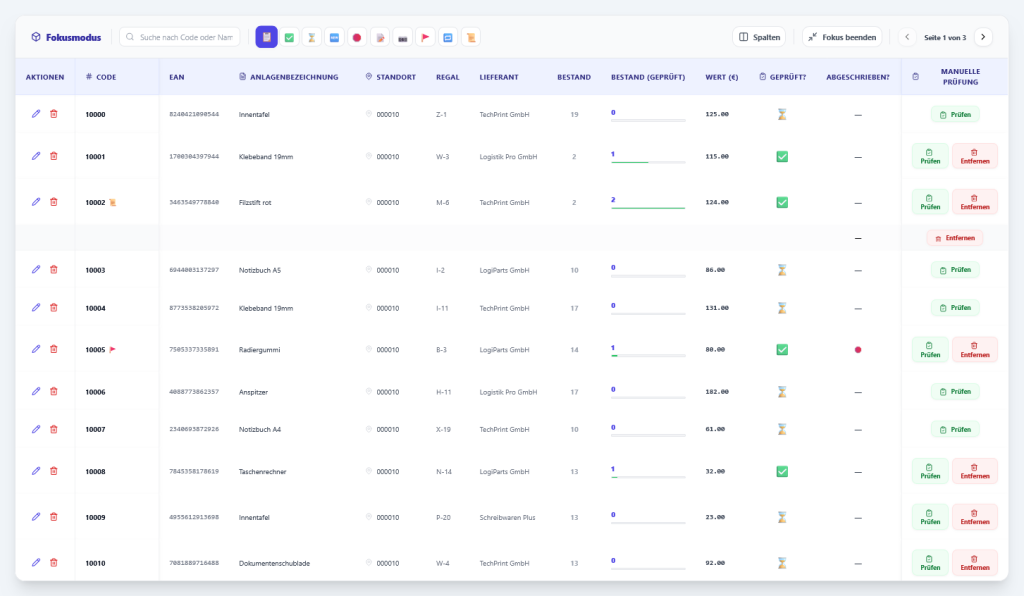Click the edit pencil for item 10000

click(x=36, y=114)
